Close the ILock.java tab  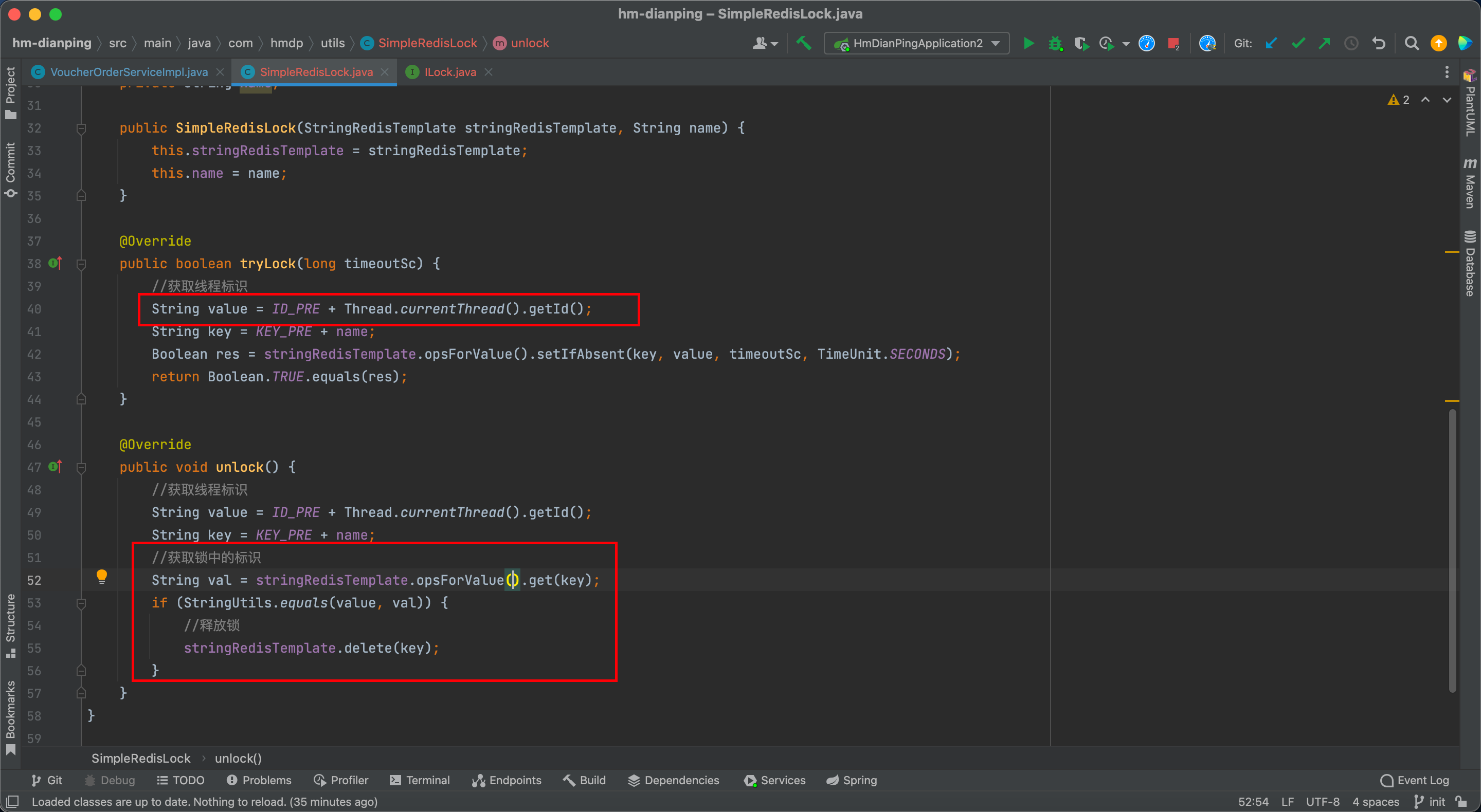click(x=488, y=72)
